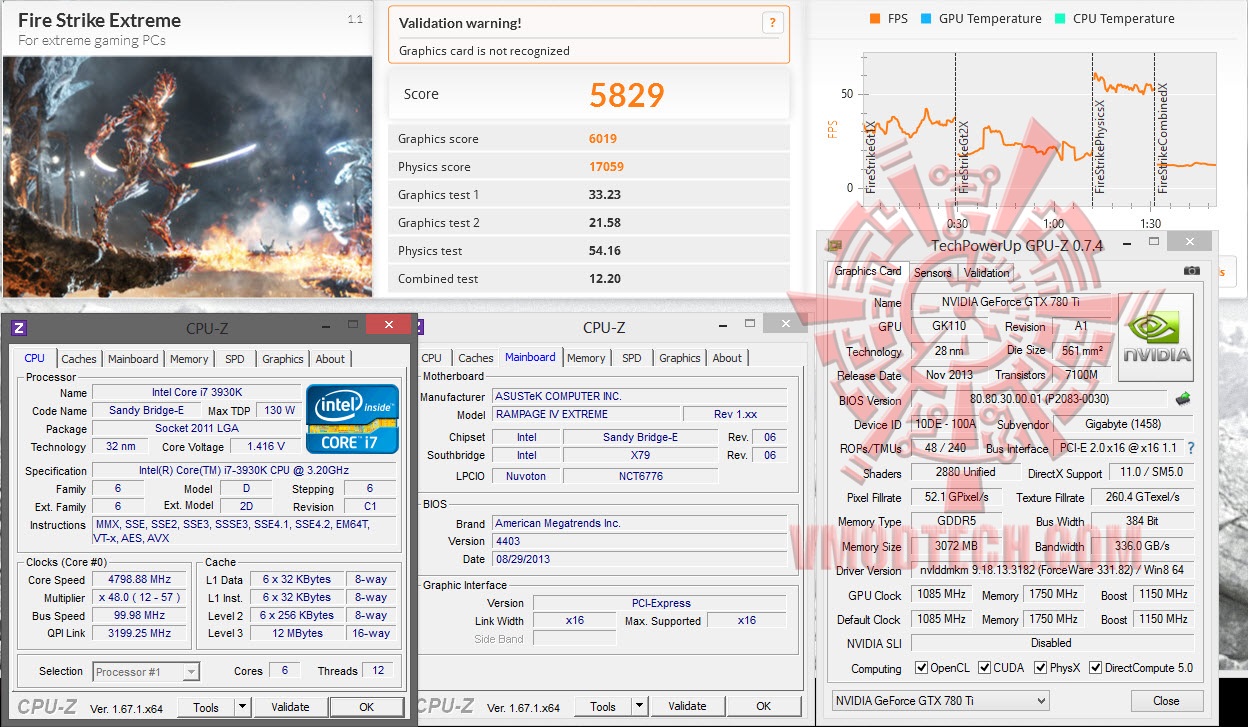
Task: Click the Graphics score value 6019
Action: point(603,139)
